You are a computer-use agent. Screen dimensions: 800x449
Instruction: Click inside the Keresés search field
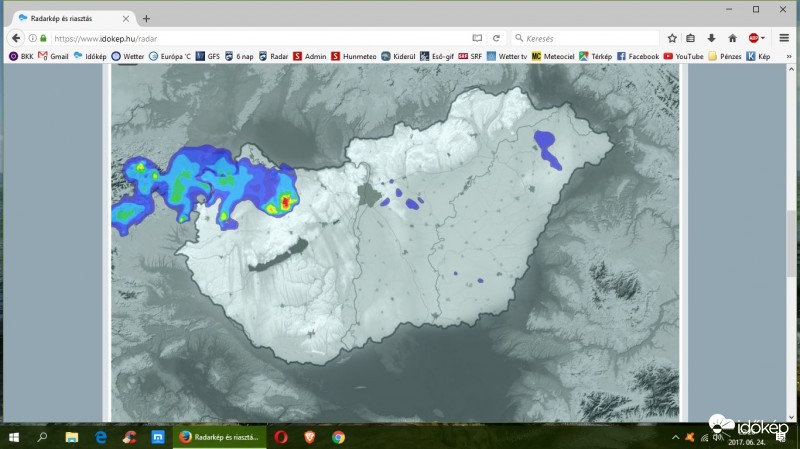point(580,38)
